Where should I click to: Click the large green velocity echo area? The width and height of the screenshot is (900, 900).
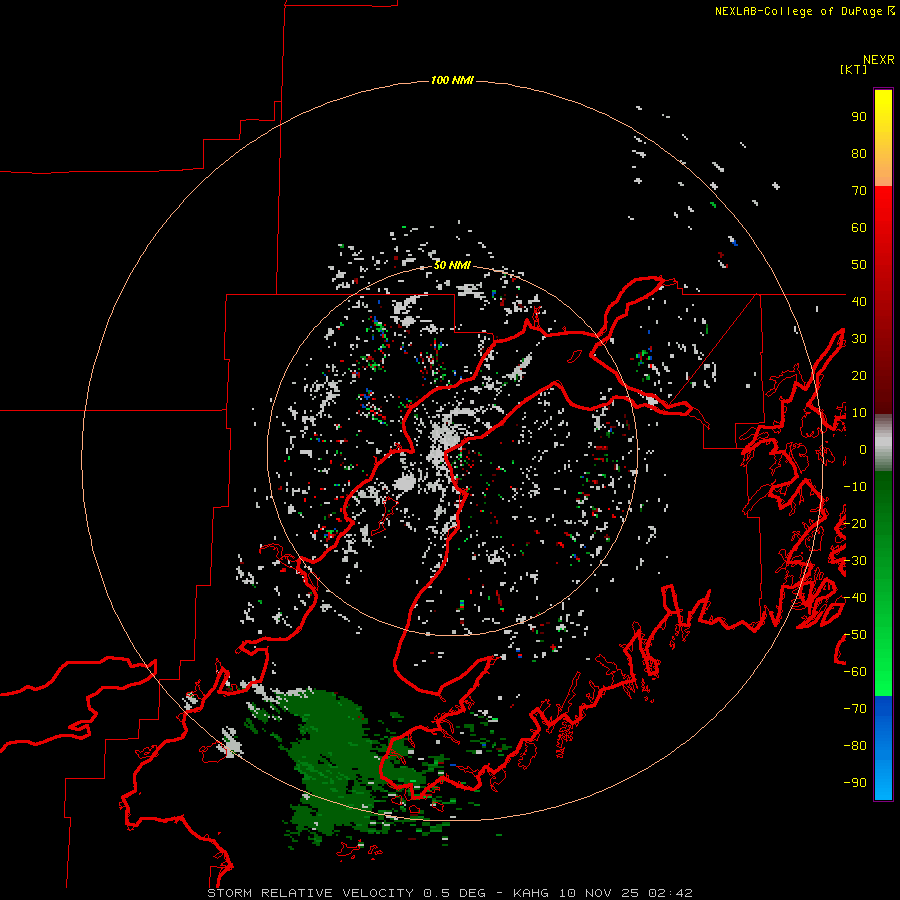[336, 763]
